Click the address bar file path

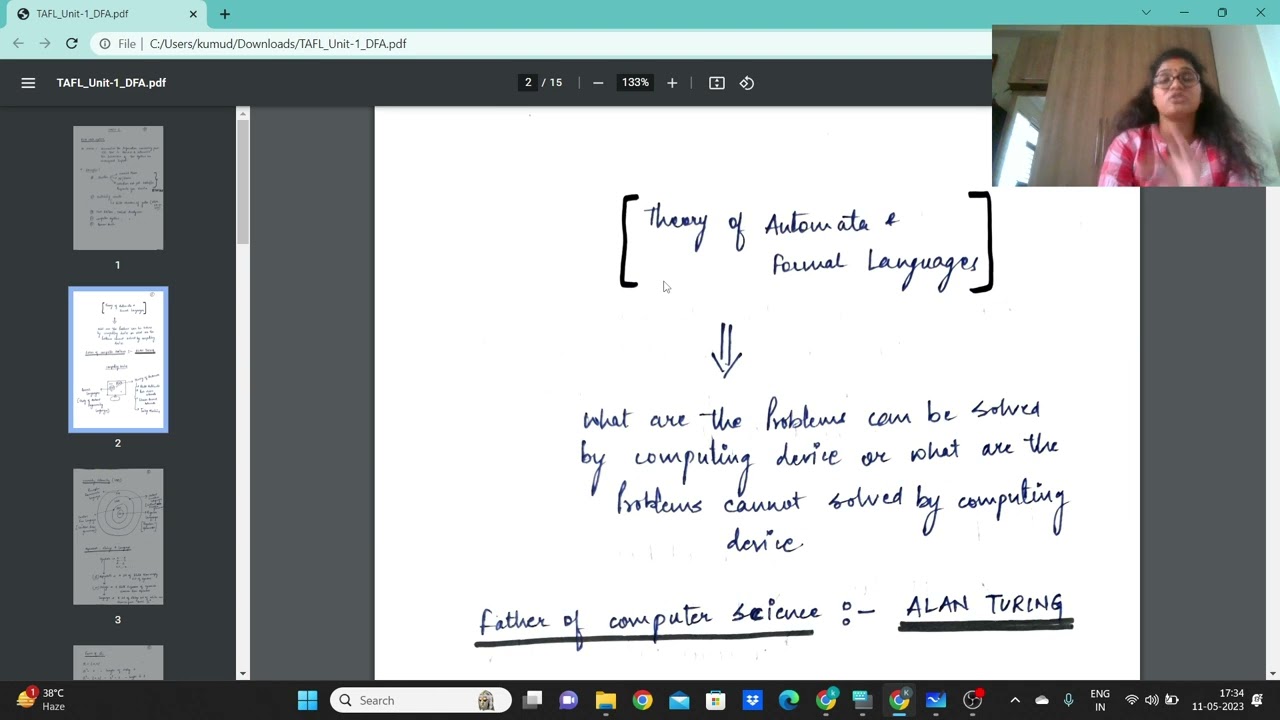coord(278,44)
